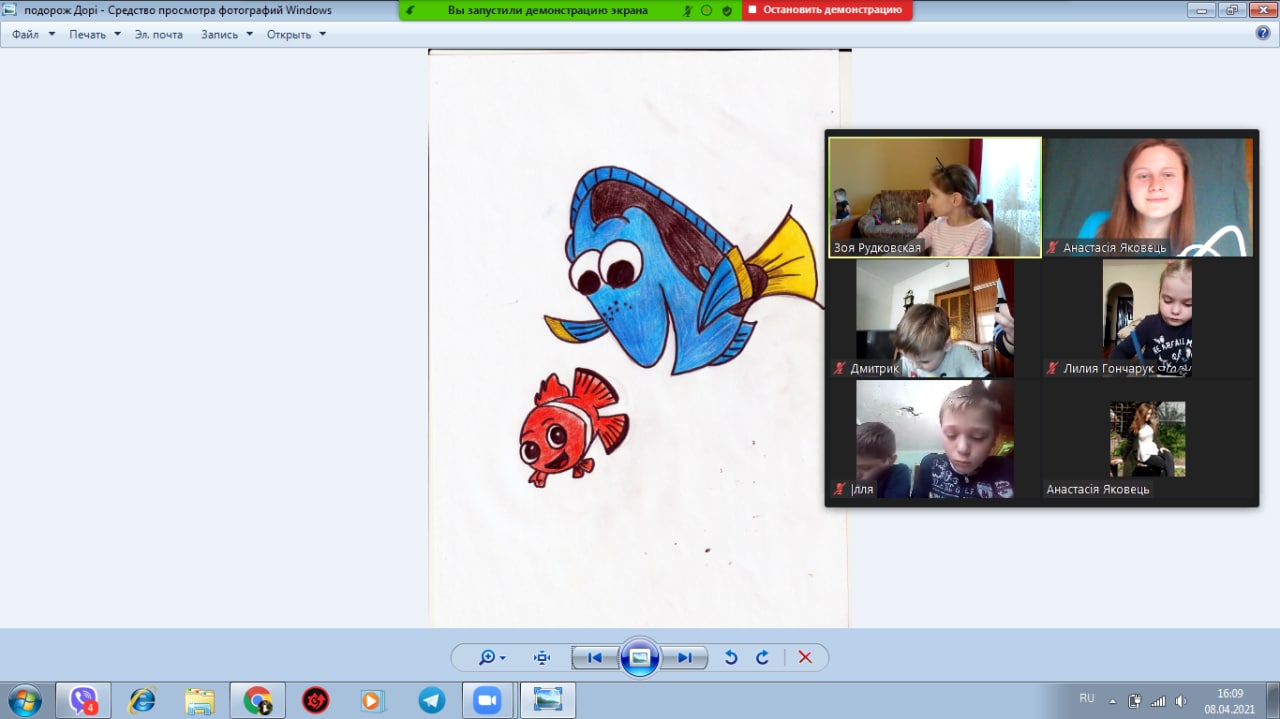The image size is (1280, 719).
Task: Click the Show Desktop strip at taskbar end
Action: pyautogui.click(x=1273, y=700)
